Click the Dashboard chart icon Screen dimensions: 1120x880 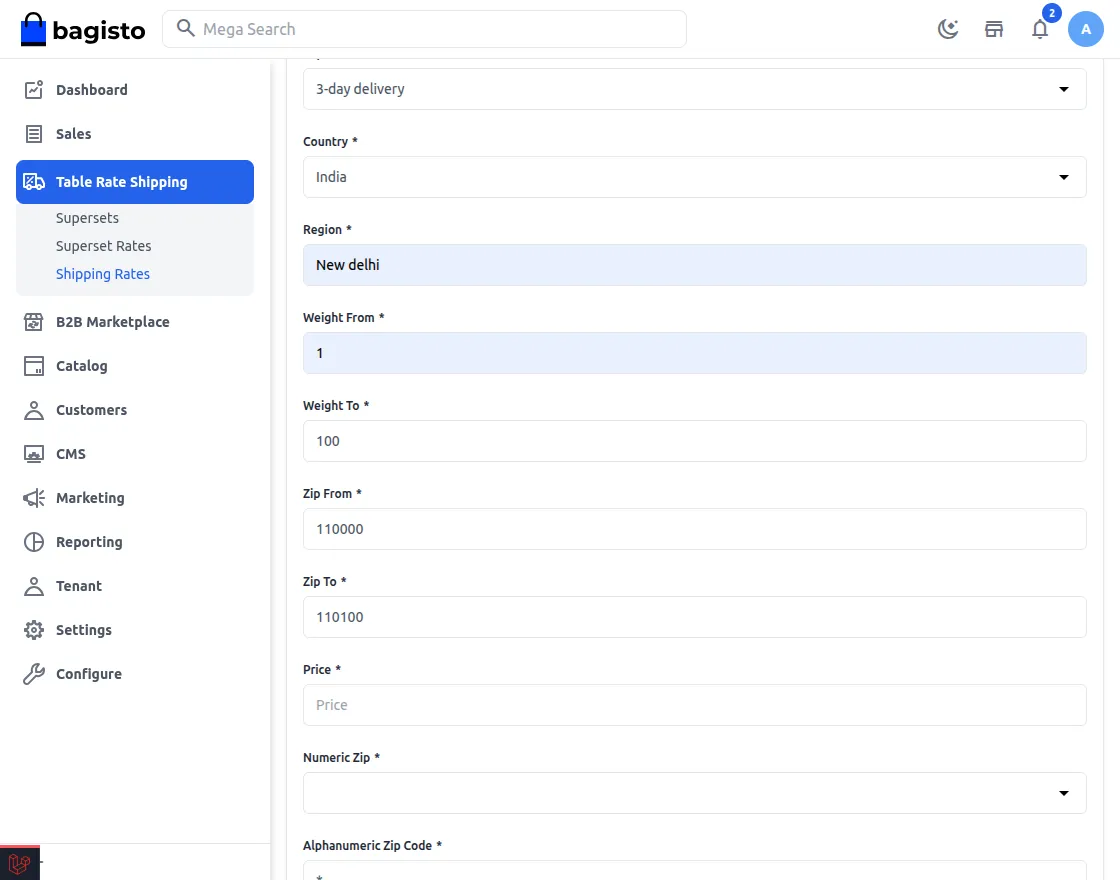[x=34, y=90]
